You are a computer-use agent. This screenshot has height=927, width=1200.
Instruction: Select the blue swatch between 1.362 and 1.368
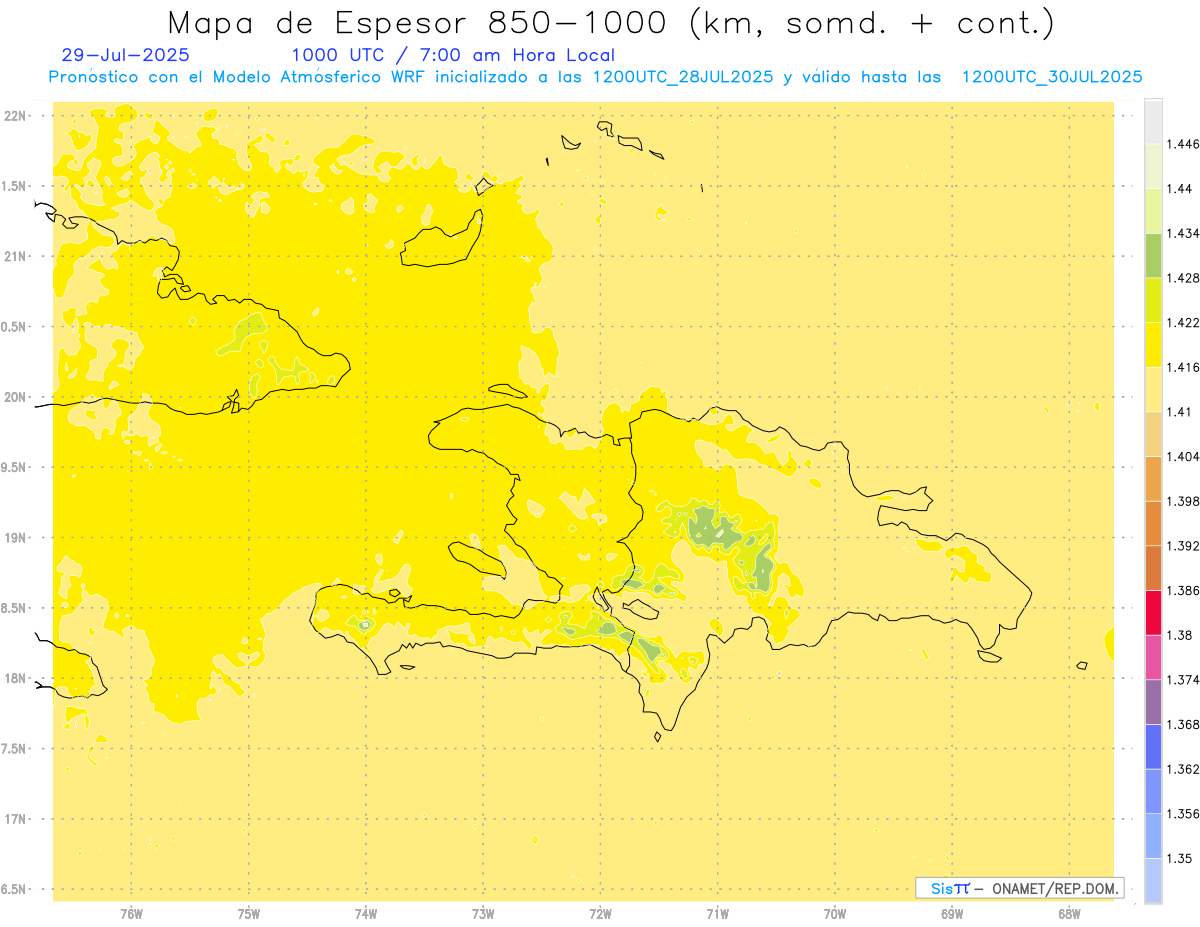pos(1153,746)
